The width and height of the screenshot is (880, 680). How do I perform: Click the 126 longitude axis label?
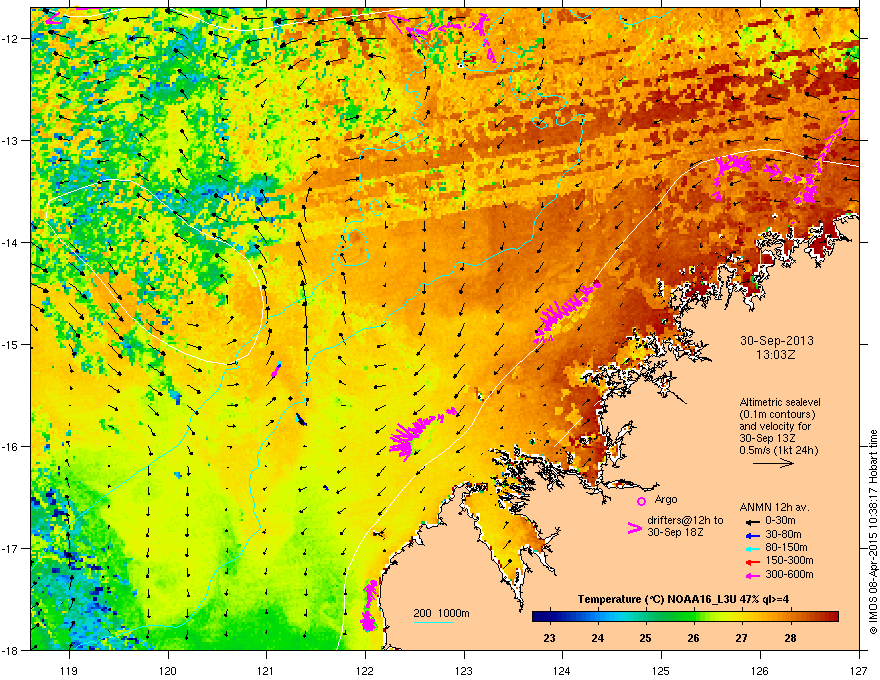tap(760, 670)
